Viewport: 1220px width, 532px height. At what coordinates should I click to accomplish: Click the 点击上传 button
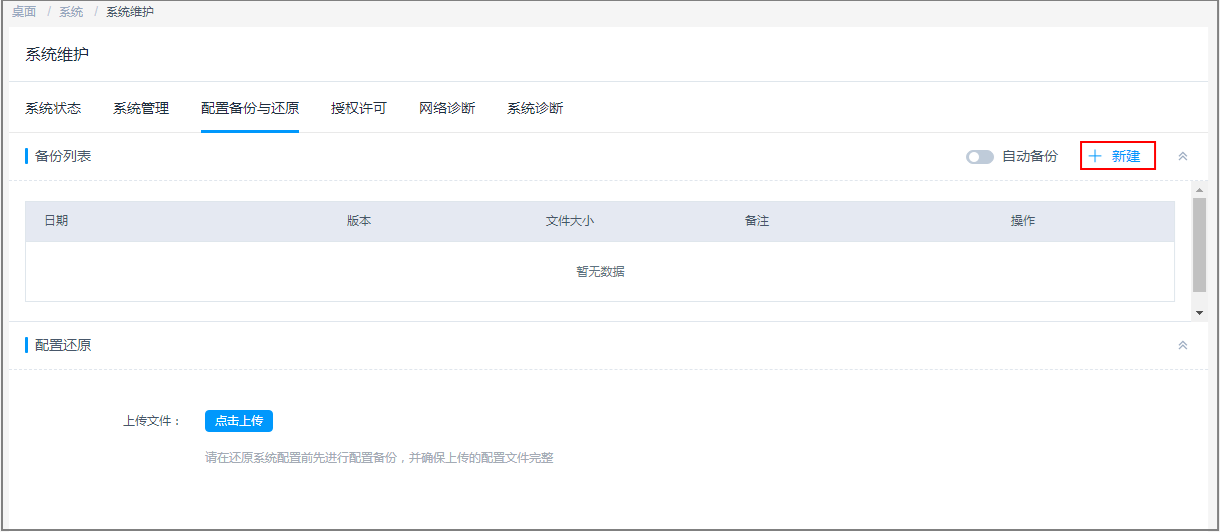[x=239, y=421]
